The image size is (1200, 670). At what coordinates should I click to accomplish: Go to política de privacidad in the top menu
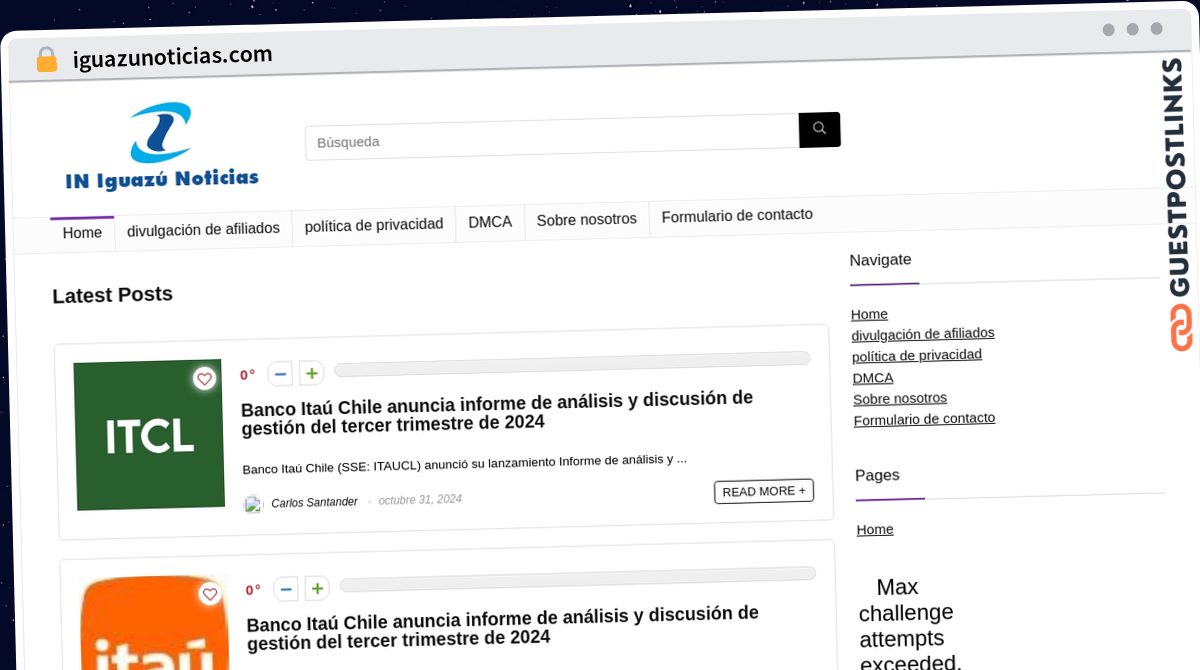coord(374,225)
